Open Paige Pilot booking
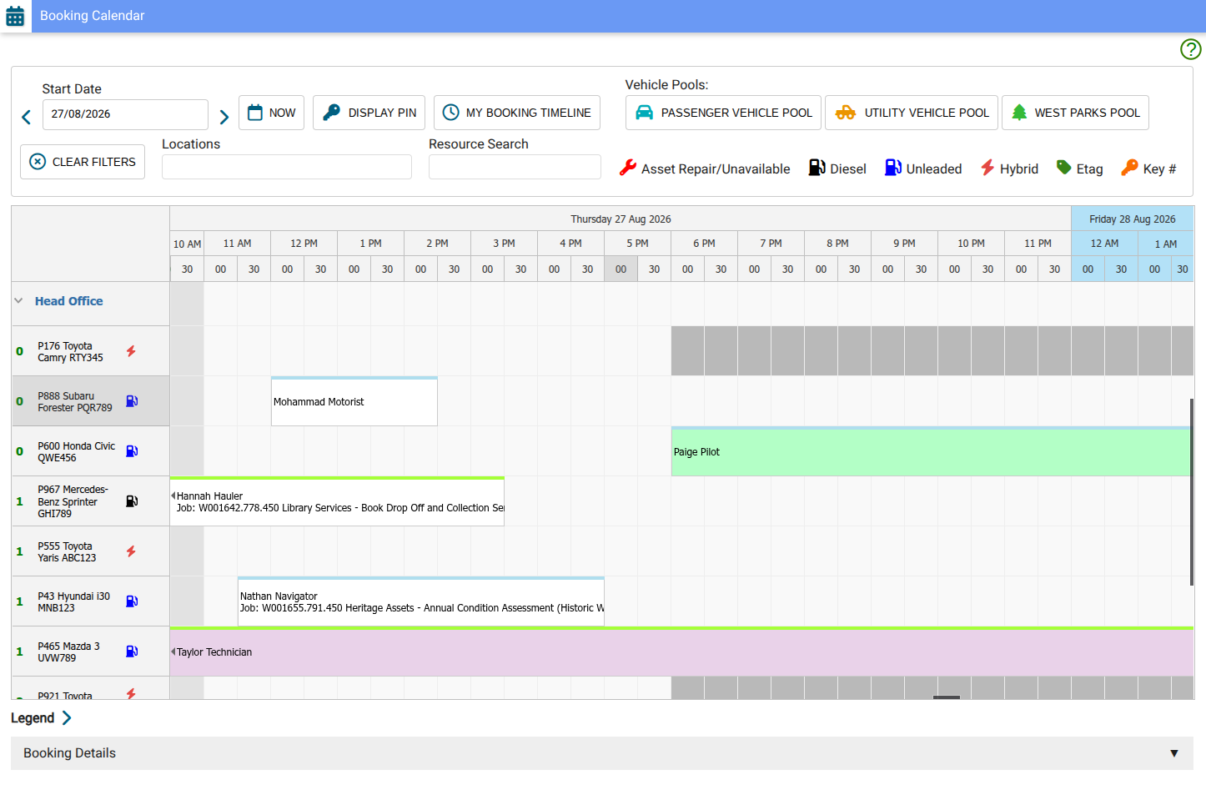Viewport: 1206px width, 800px height. pyautogui.click(x=931, y=451)
